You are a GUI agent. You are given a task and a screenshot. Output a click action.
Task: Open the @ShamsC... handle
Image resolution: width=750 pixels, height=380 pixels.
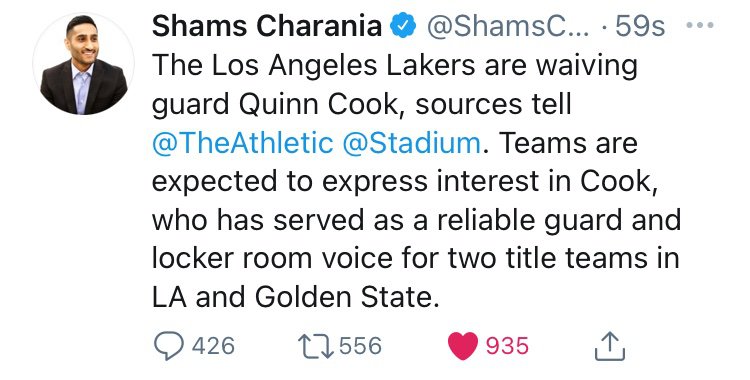[x=508, y=27]
